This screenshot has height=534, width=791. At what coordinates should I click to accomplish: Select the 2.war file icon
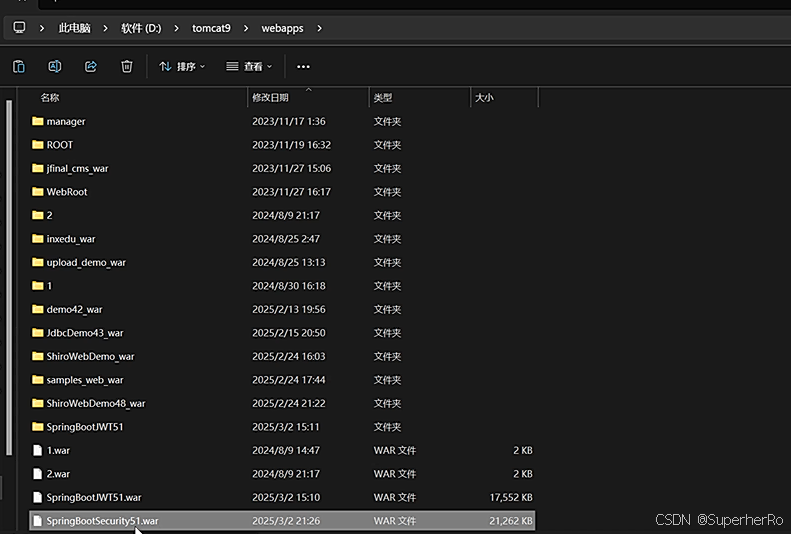coord(37,473)
